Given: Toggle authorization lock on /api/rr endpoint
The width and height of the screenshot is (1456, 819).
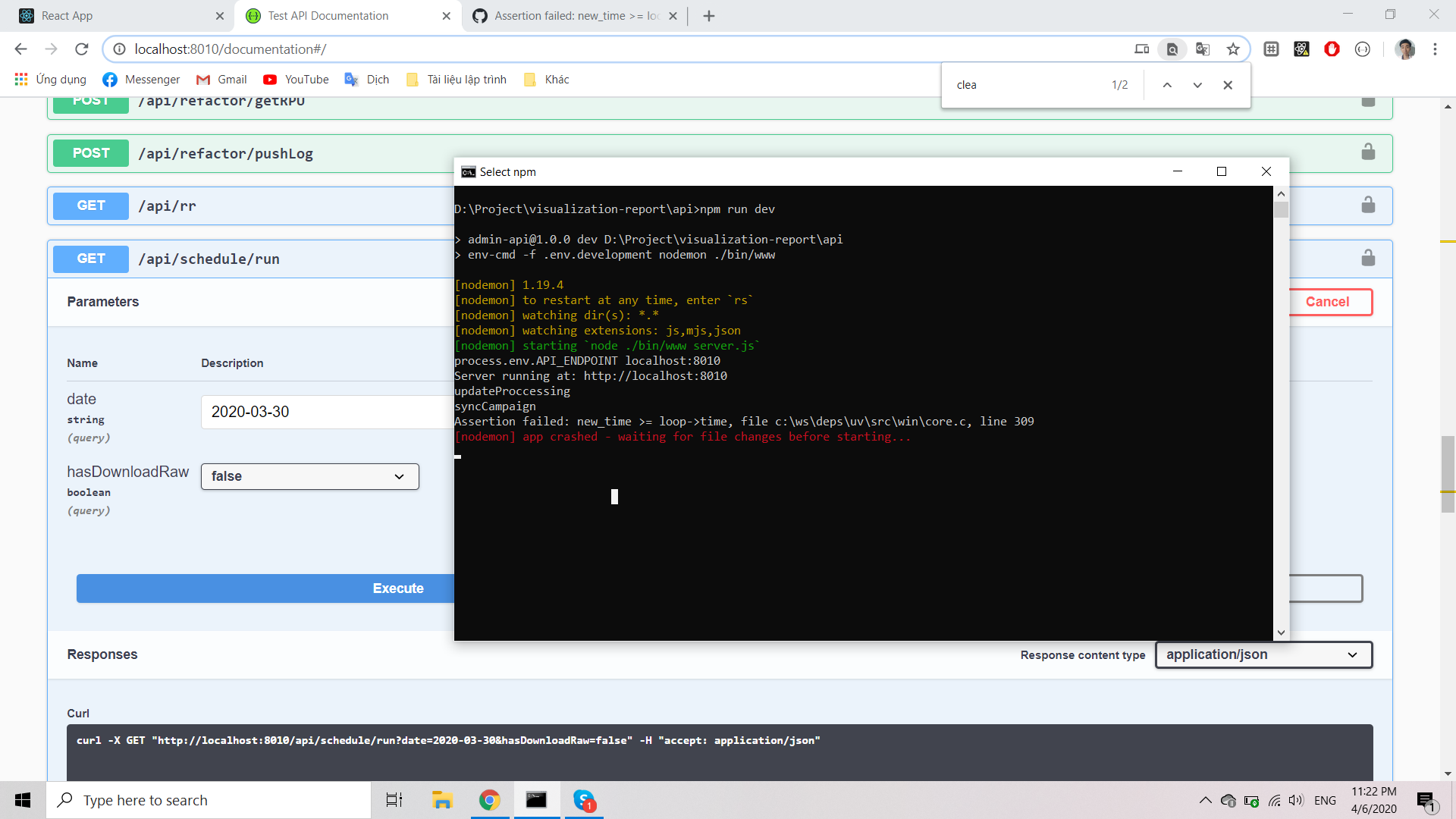Looking at the screenshot, I should coord(1368,206).
